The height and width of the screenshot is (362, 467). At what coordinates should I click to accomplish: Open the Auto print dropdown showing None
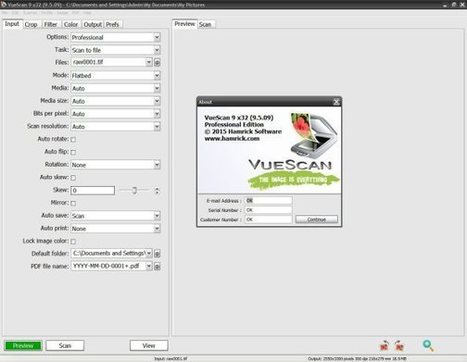(115, 228)
